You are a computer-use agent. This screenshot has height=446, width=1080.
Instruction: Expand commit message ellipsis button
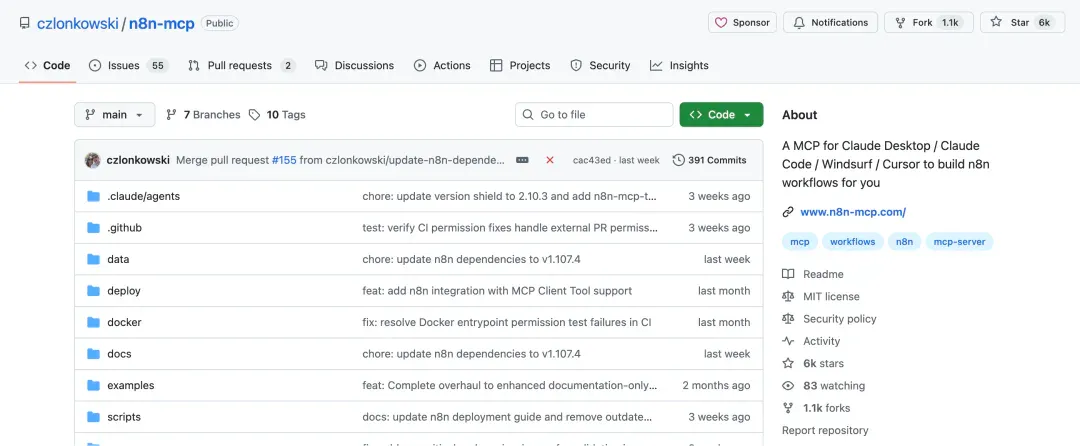522,160
